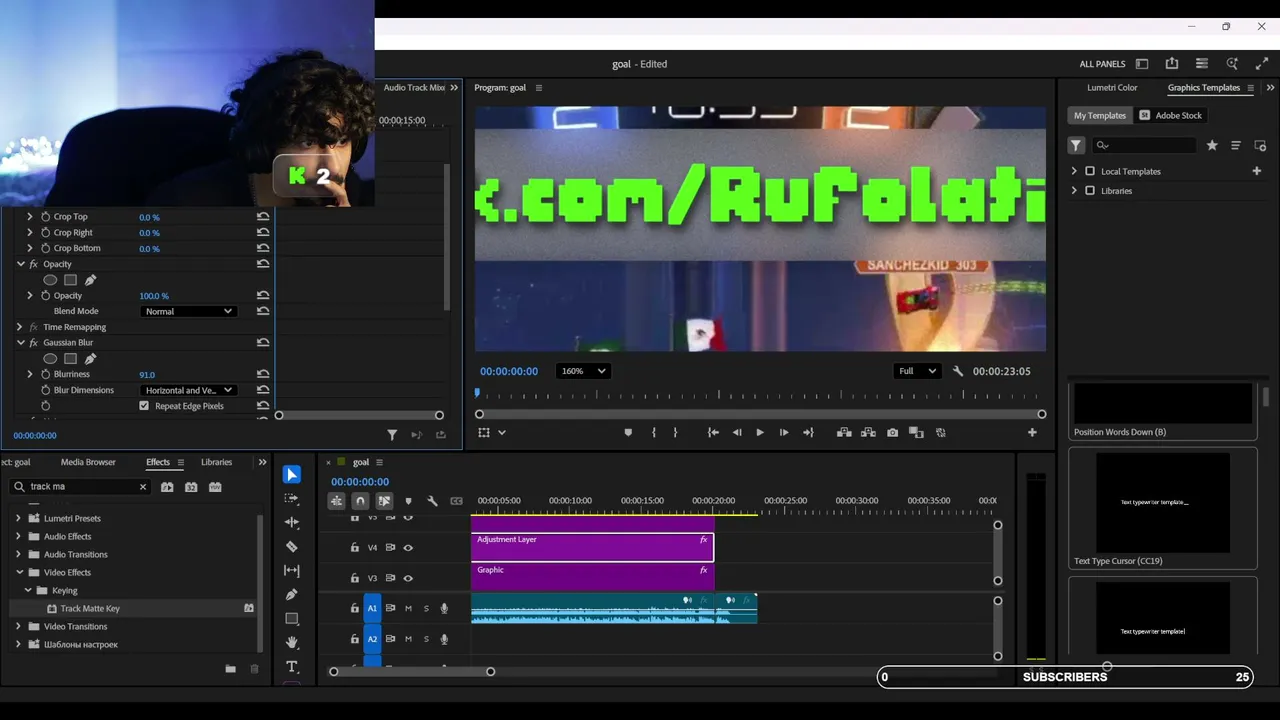Solo audio track A2
1280x720 pixels.
(x=426, y=639)
